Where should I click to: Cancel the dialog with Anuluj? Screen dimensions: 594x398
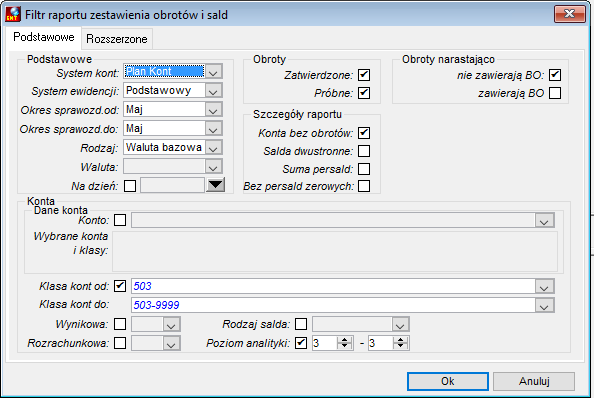pos(534,381)
